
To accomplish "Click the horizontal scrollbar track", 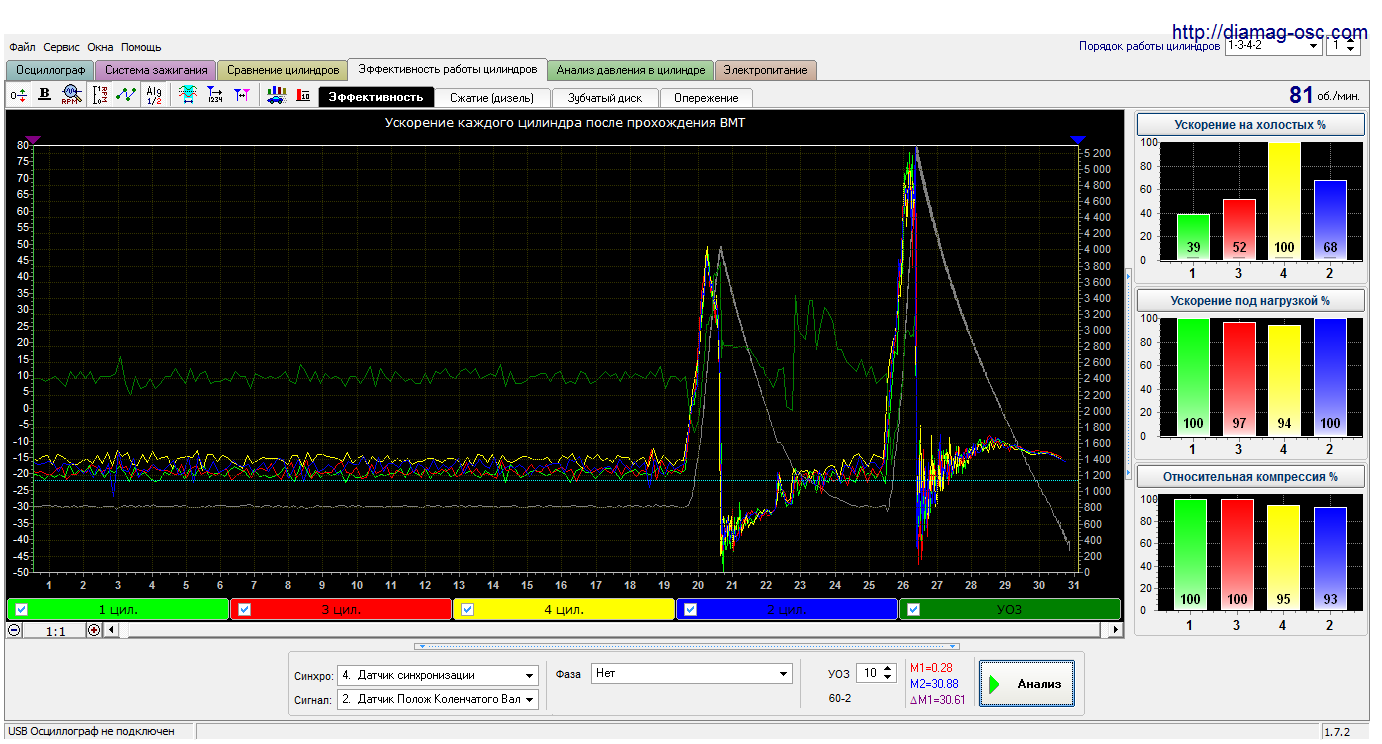I will (x=613, y=630).
